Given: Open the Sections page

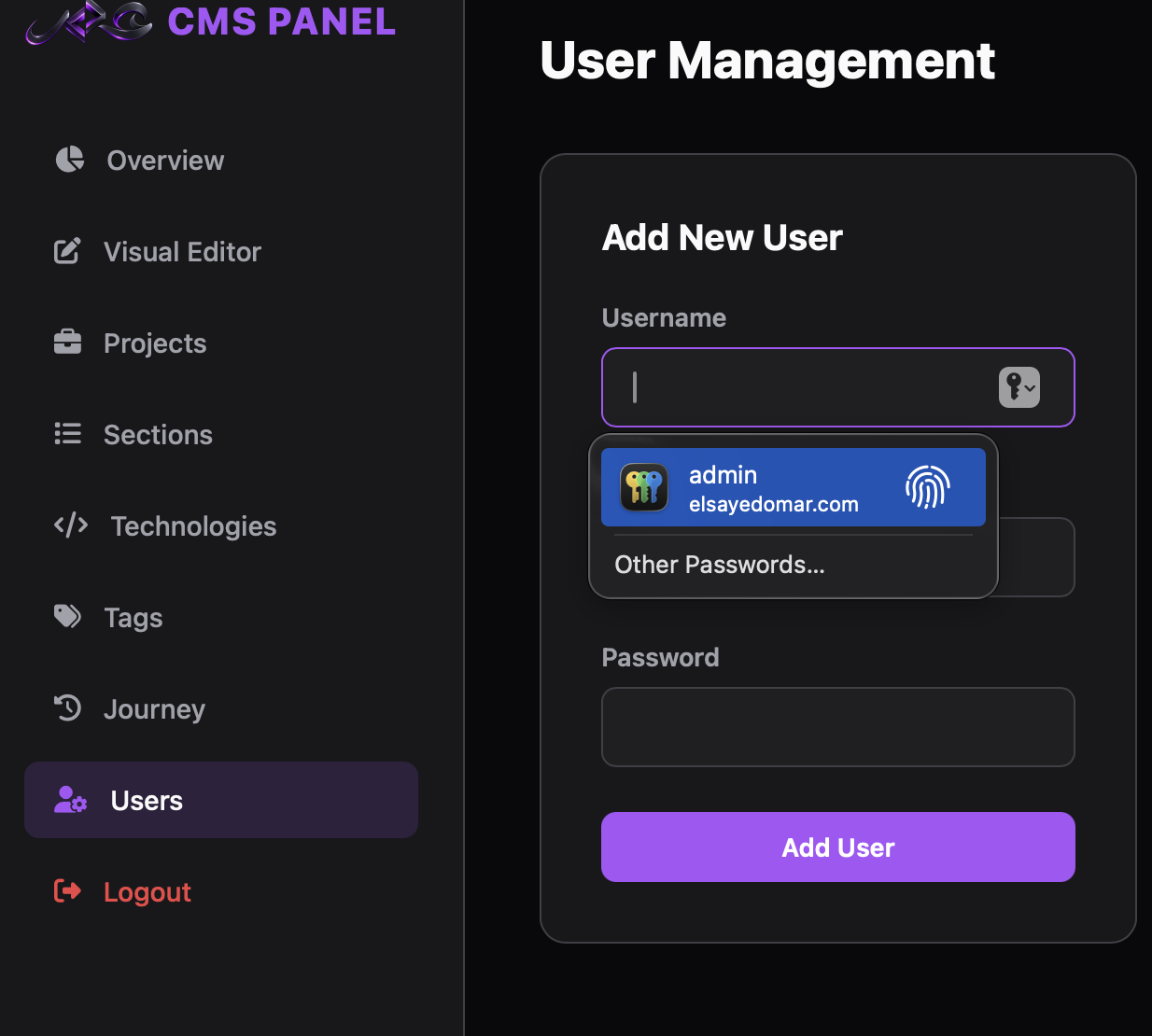Looking at the screenshot, I should click(221, 435).
